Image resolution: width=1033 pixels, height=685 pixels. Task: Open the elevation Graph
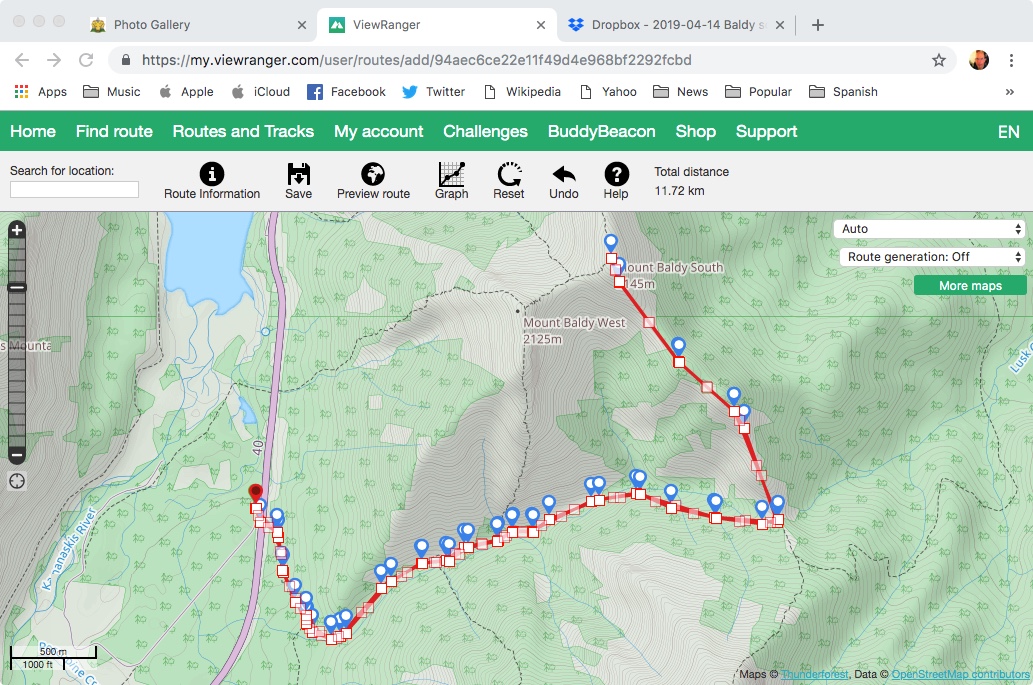452,174
